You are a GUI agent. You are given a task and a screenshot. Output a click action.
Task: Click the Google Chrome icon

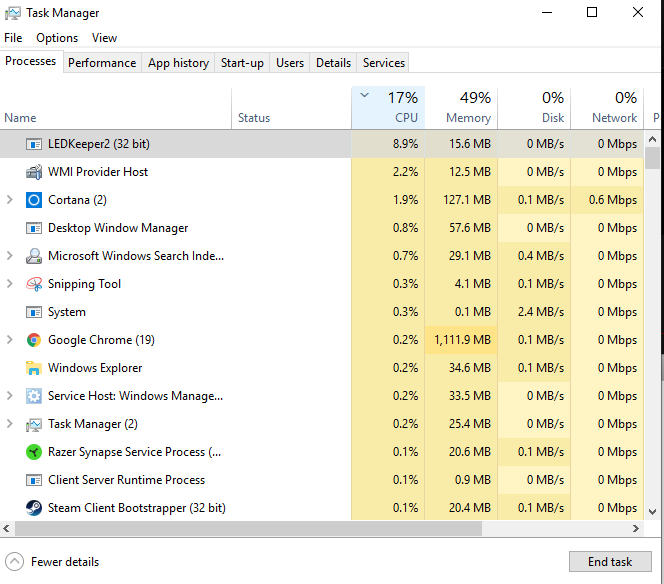(34, 340)
